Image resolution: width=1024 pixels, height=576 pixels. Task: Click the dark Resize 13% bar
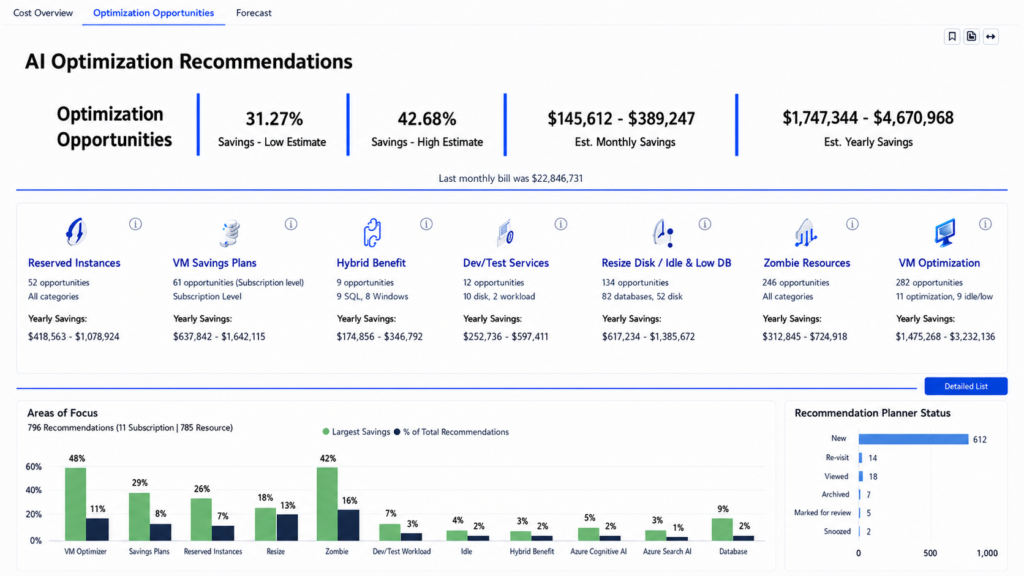(x=287, y=527)
